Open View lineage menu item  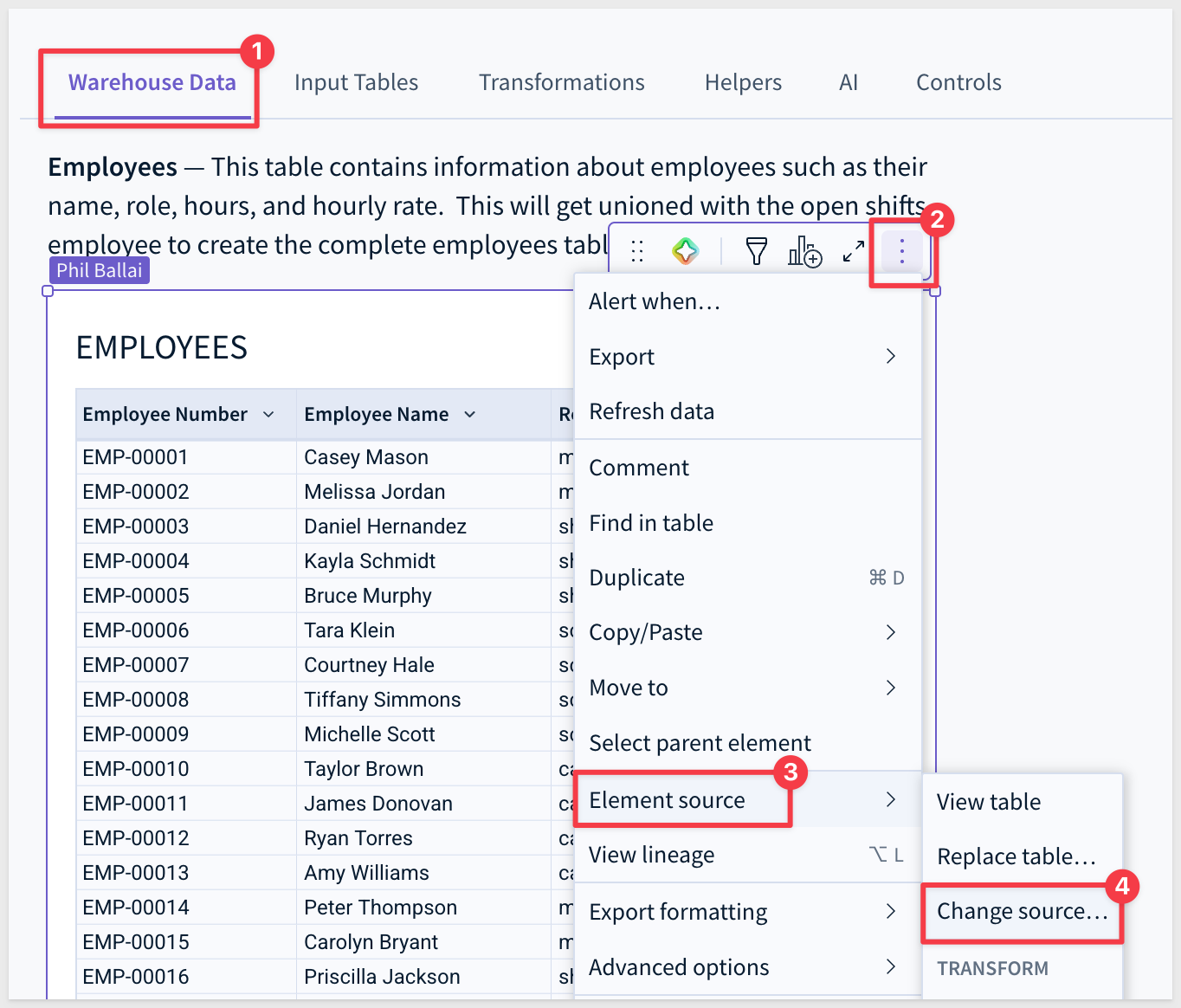pos(747,855)
